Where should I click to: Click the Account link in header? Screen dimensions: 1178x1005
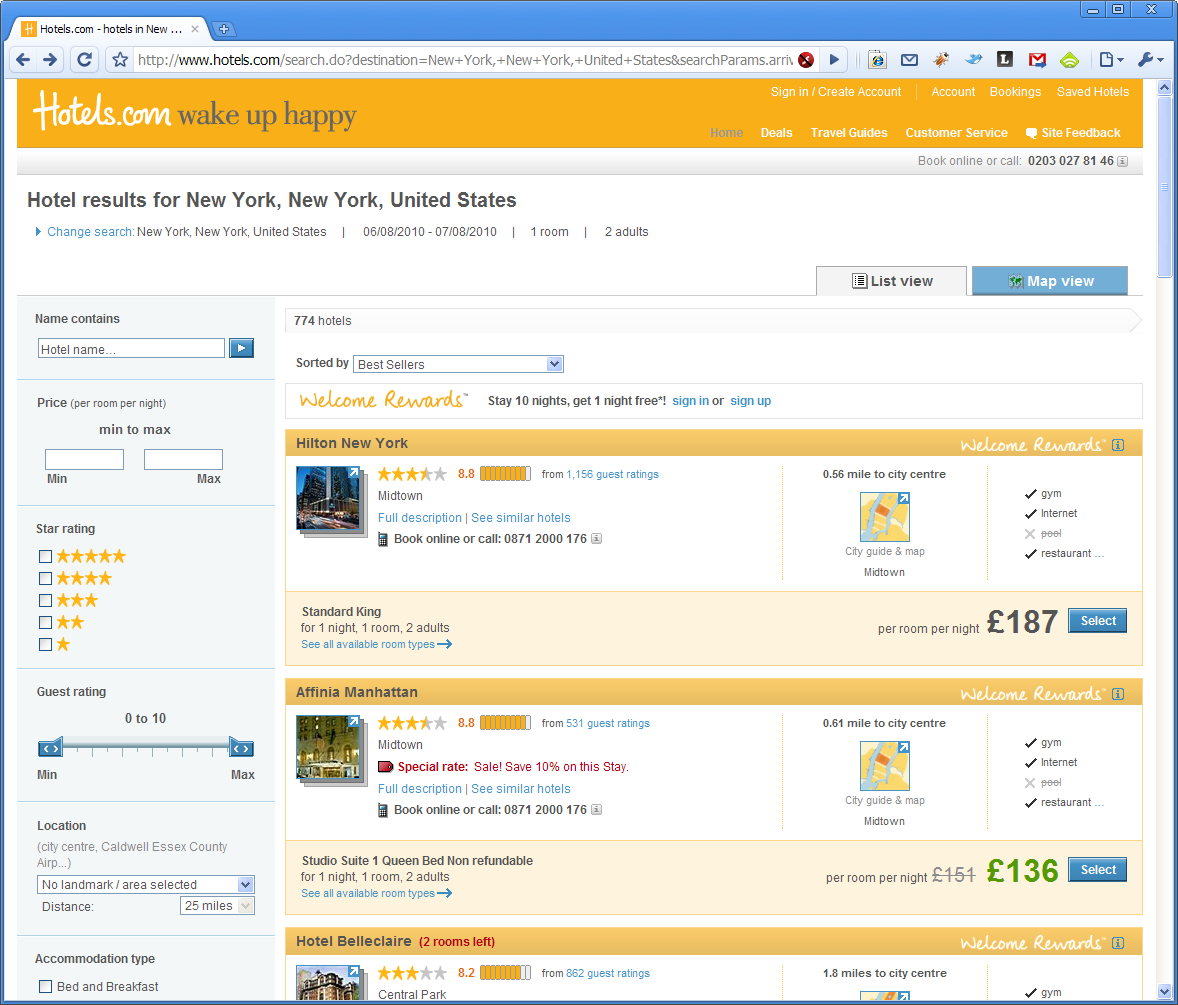pos(953,92)
